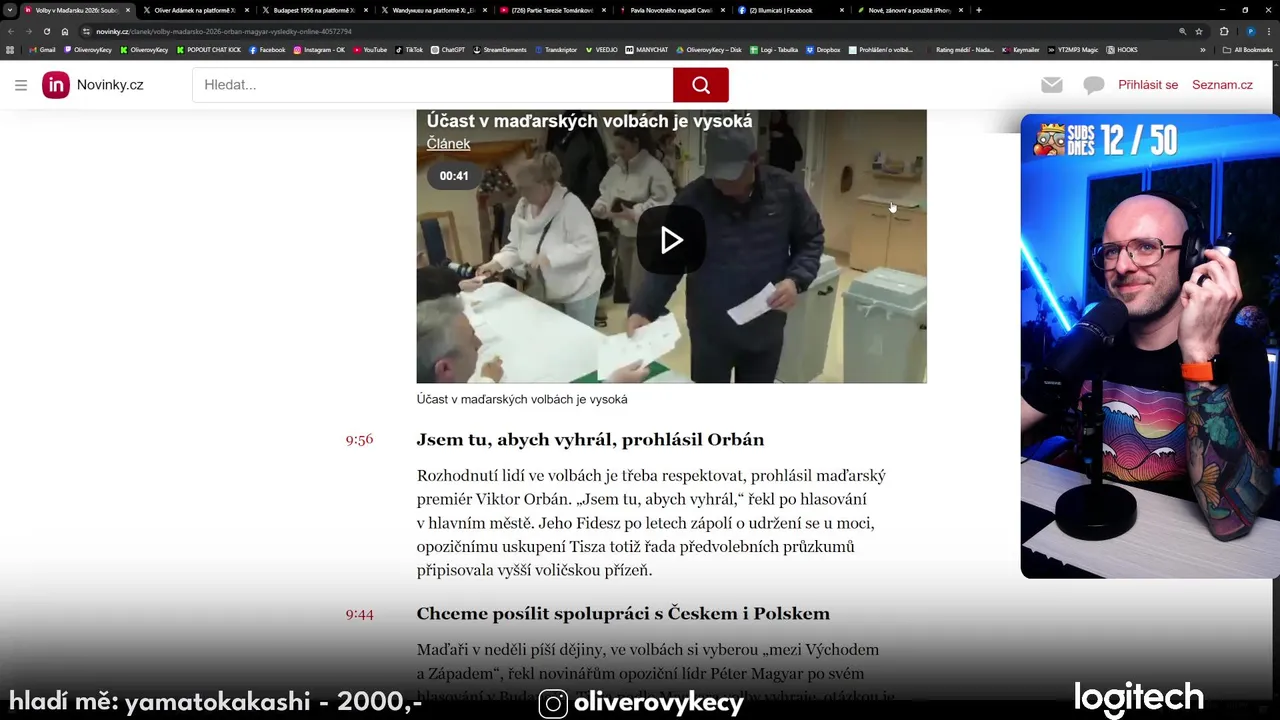Open the Gmail bookmark
The image size is (1280, 720).
click(42, 49)
